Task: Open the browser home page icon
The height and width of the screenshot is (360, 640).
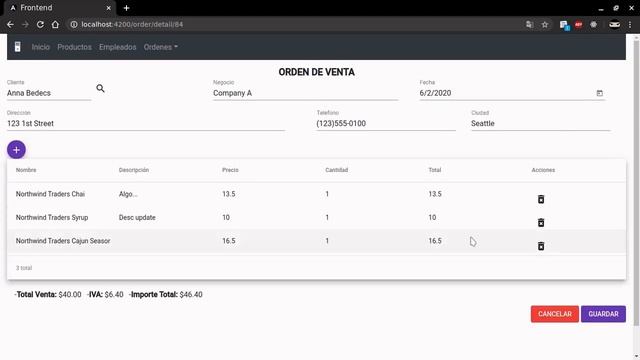Action: pos(55,24)
